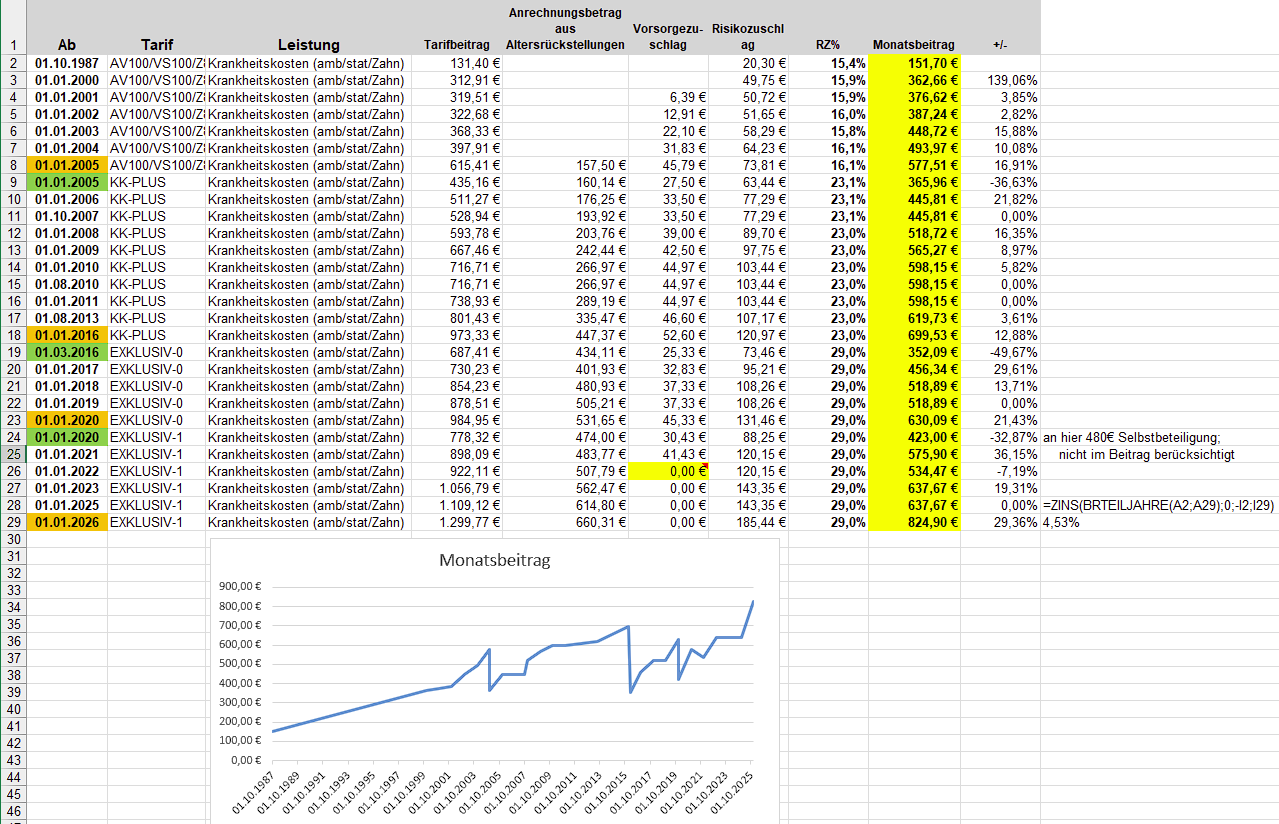Click Leistung cell in the 01.01.2023 row
Image resolution: width=1279 pixels, height=824 pixels.
(308, 488)
